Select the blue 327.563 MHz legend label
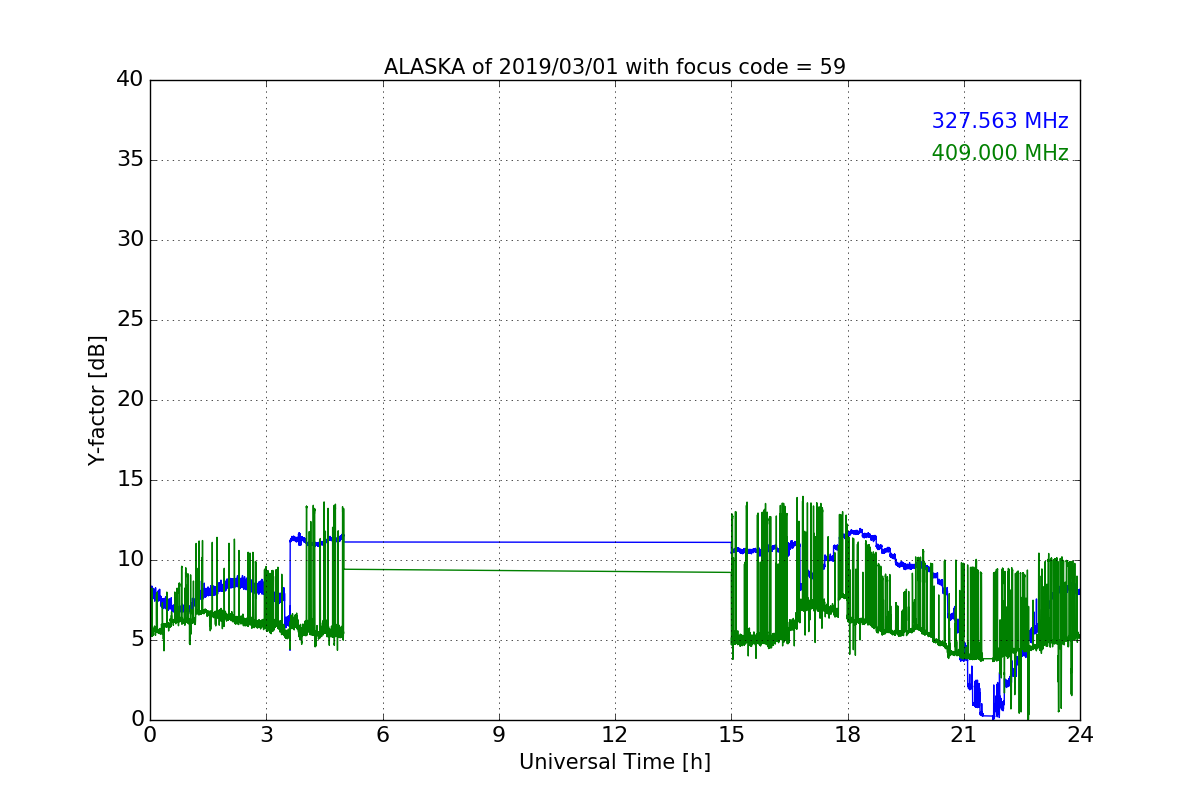This screenshot has width=1200, height=800. point(1000,121)
